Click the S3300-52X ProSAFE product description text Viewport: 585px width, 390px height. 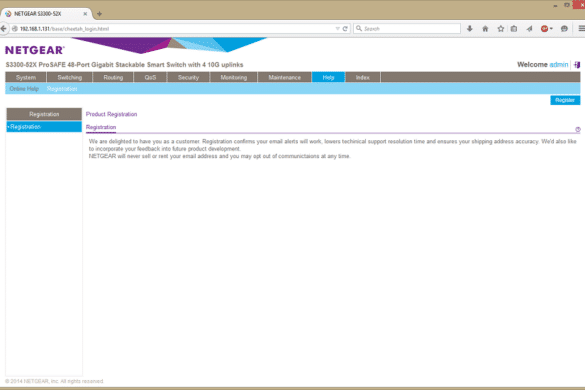pos(124,65)
